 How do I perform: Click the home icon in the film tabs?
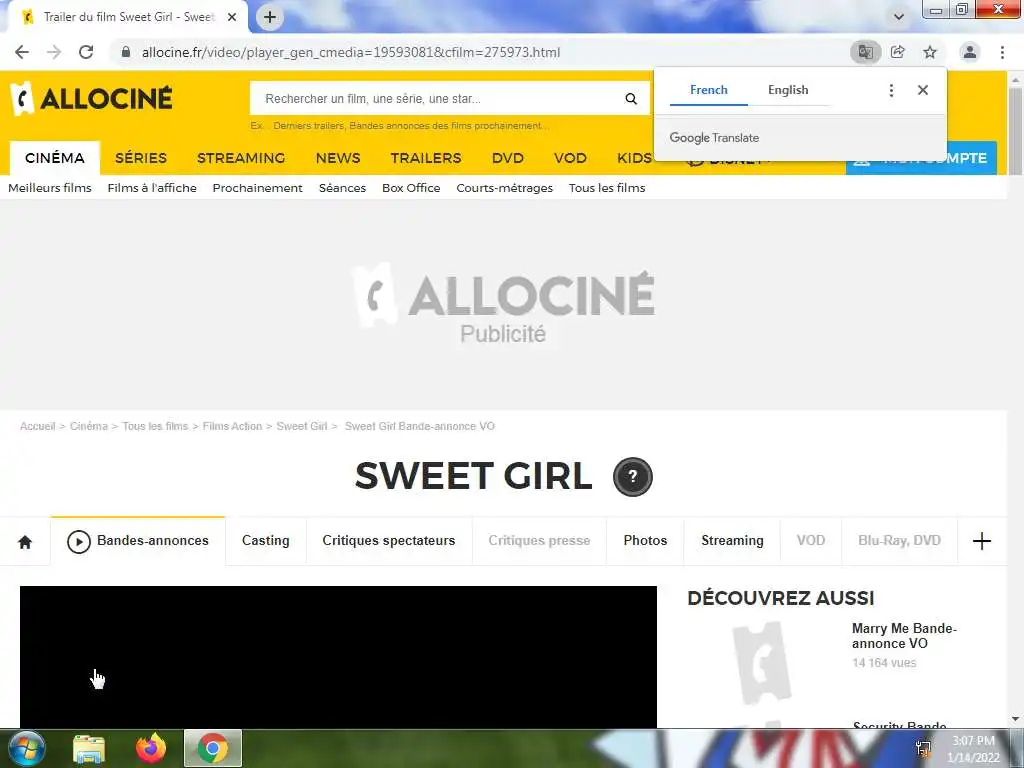[25, 541]
